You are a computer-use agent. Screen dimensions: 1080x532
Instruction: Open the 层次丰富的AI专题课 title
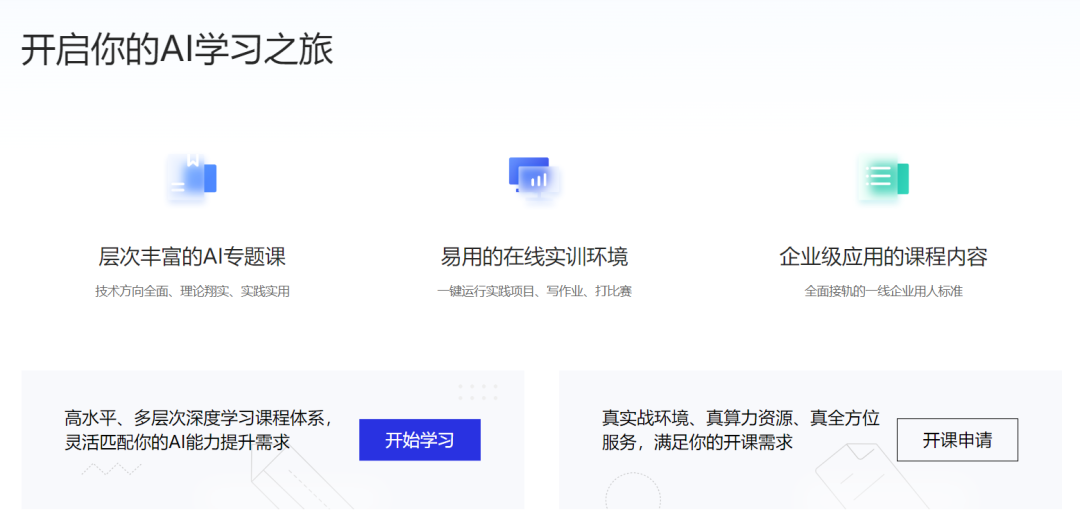[192, 257]
